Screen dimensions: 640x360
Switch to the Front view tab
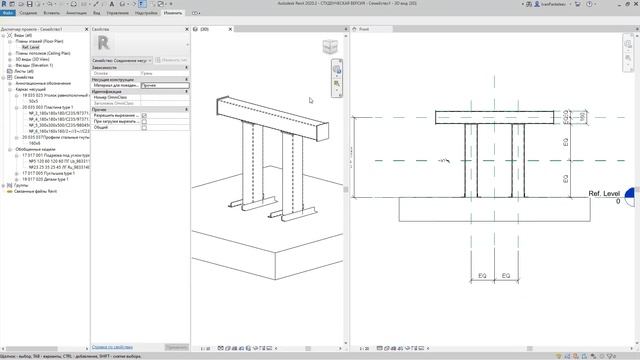(x=364, y=29)
